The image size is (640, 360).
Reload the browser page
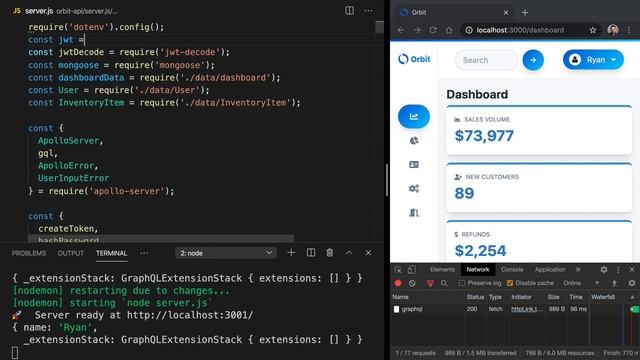point(433,30)
